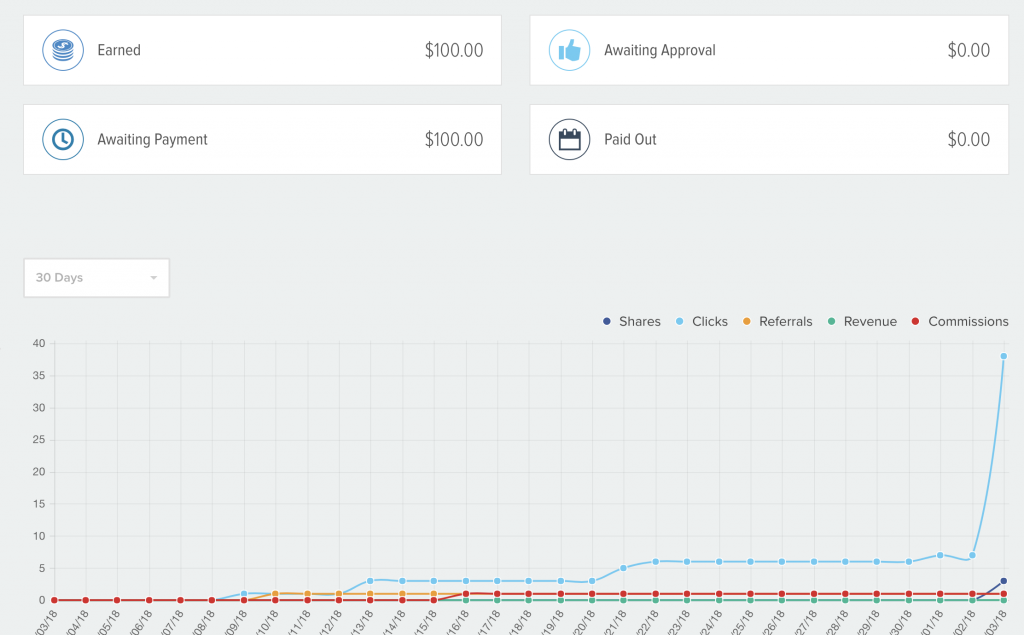Open the 30 Days dropdown

(x=96, y=277)
